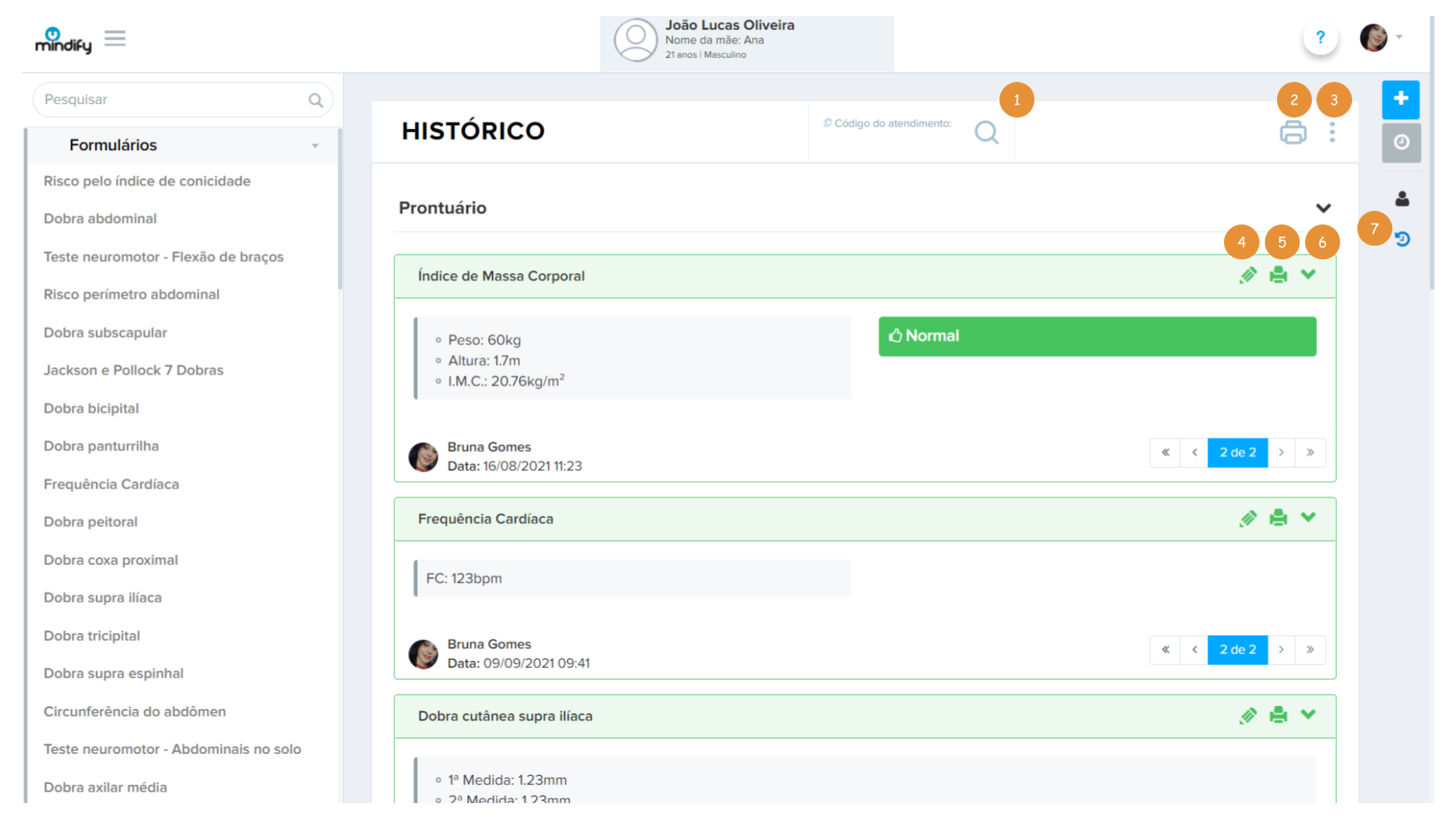Jump to the first Frequência Cardíaca record
1456x819 pixels.
1165,650
